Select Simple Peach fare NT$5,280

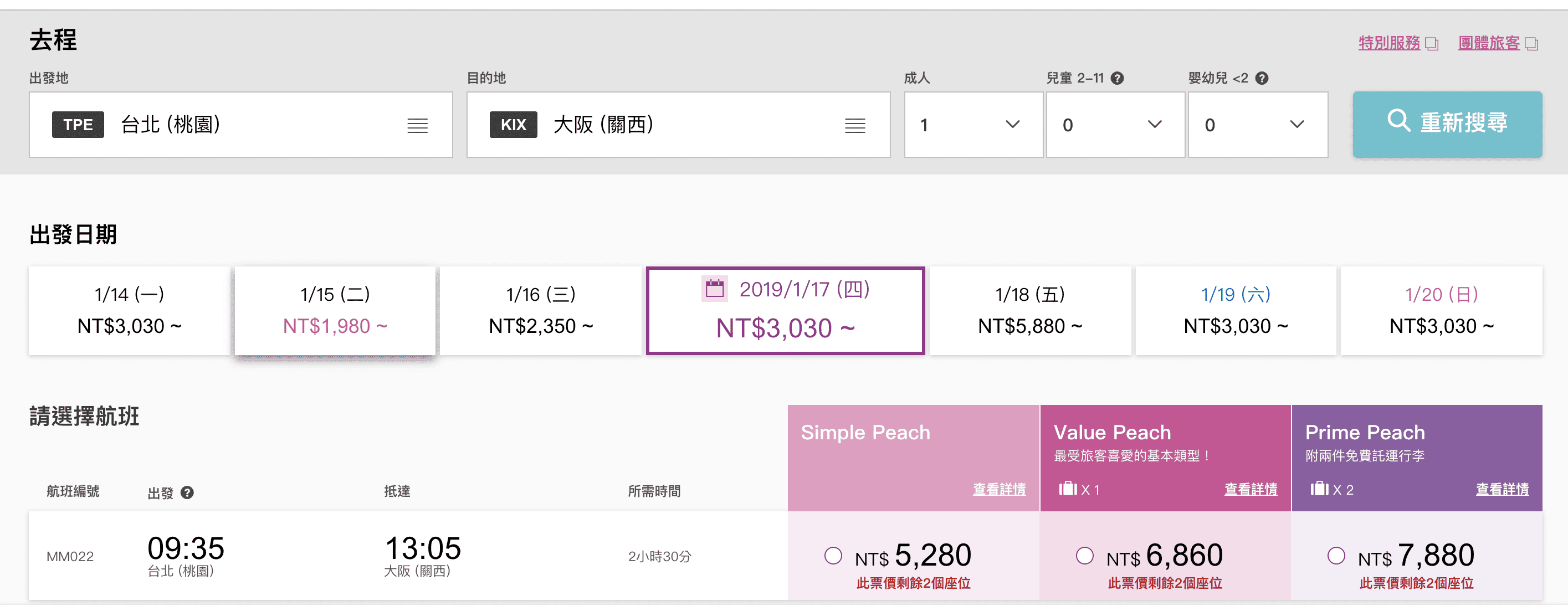(833, 555)
